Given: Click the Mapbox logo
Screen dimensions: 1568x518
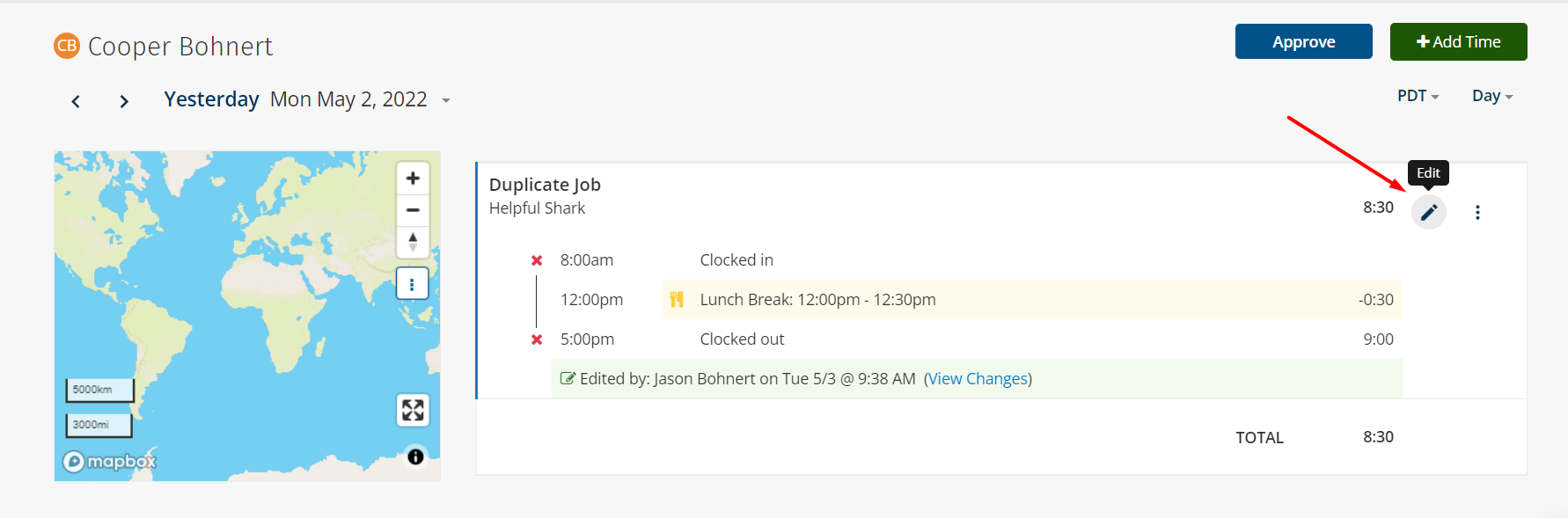Looking at the screenshot, I should 109,461.
